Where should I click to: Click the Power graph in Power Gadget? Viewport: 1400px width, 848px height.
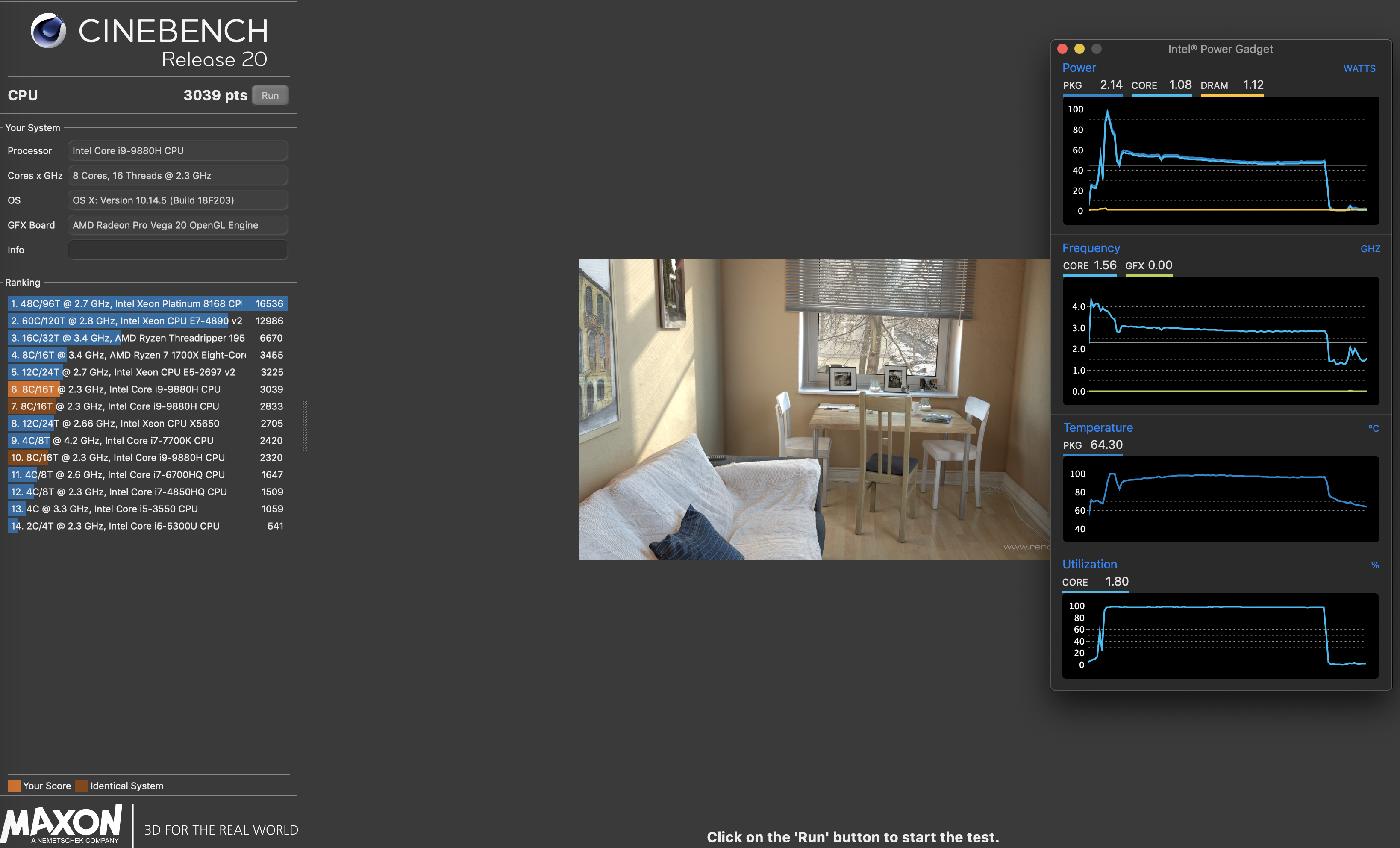[x=1221, y=160]
